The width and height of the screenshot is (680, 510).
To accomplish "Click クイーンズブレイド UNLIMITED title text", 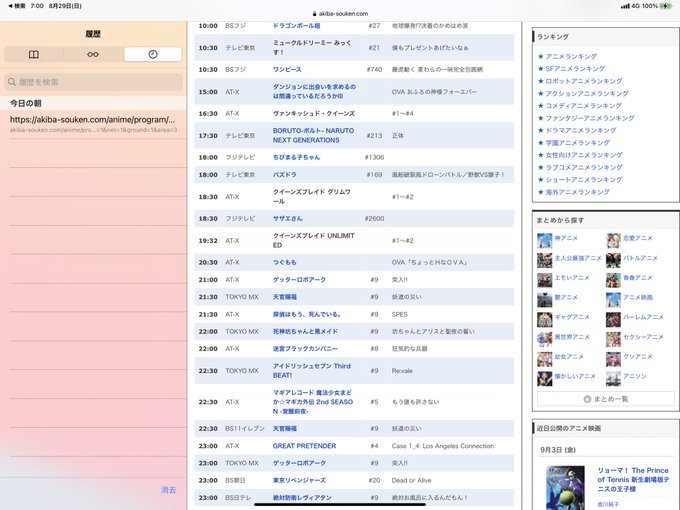I will click(314, 240).
